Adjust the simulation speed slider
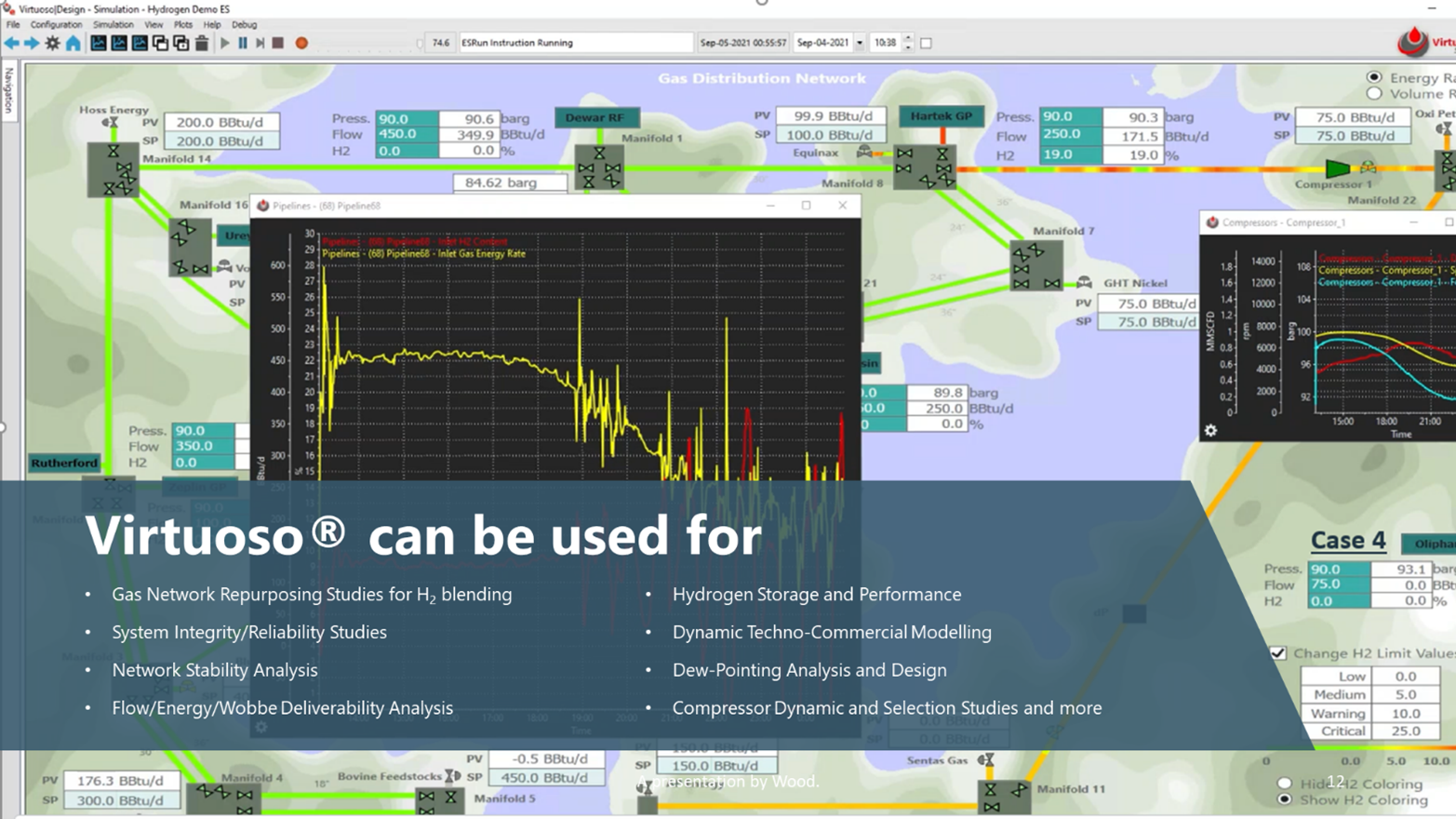 click(x=420, y=43)
